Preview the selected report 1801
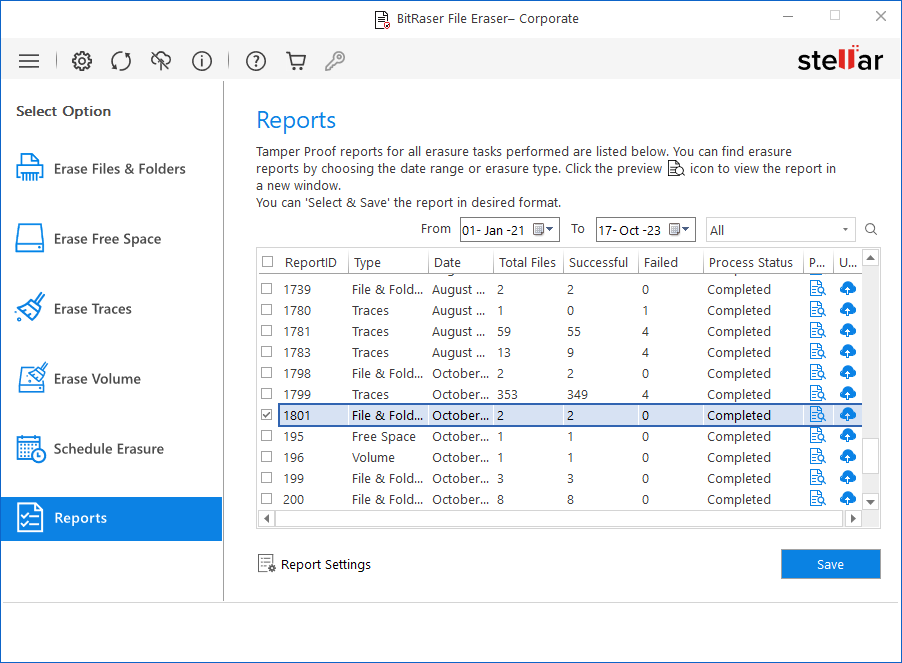The image size is (902, 663). [x=817, y=415]
